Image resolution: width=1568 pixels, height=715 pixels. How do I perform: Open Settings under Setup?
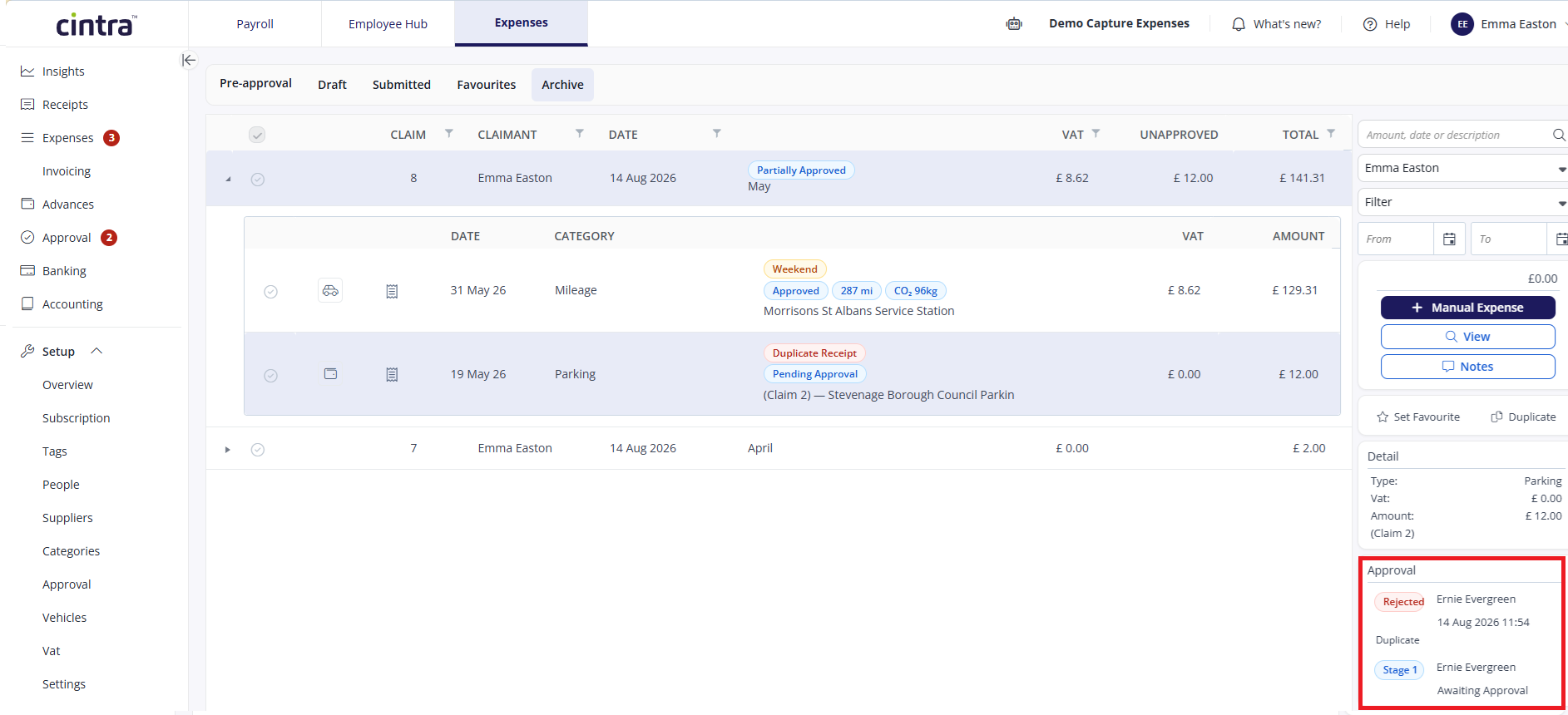(64, 684)
